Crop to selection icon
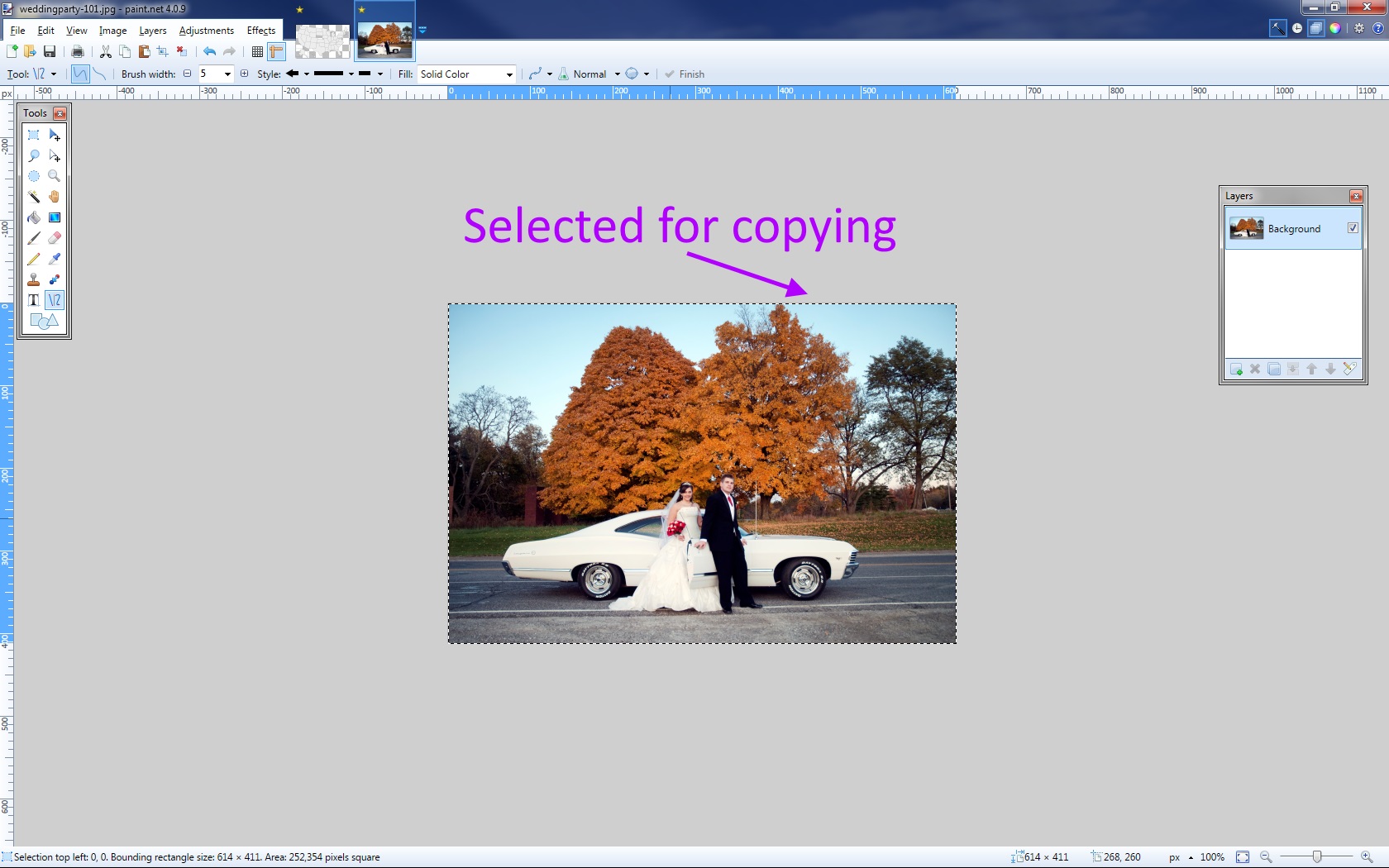 pyautogui.click(x=163, y=51)
